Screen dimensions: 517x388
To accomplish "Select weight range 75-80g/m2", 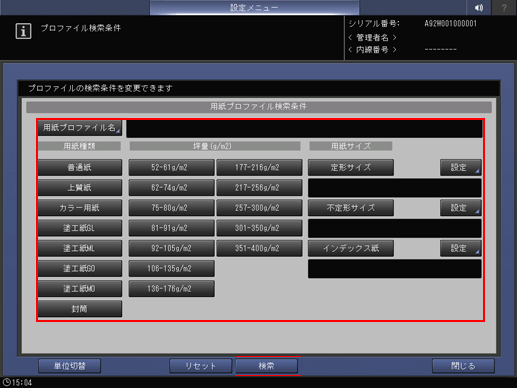I will point(171,208).
